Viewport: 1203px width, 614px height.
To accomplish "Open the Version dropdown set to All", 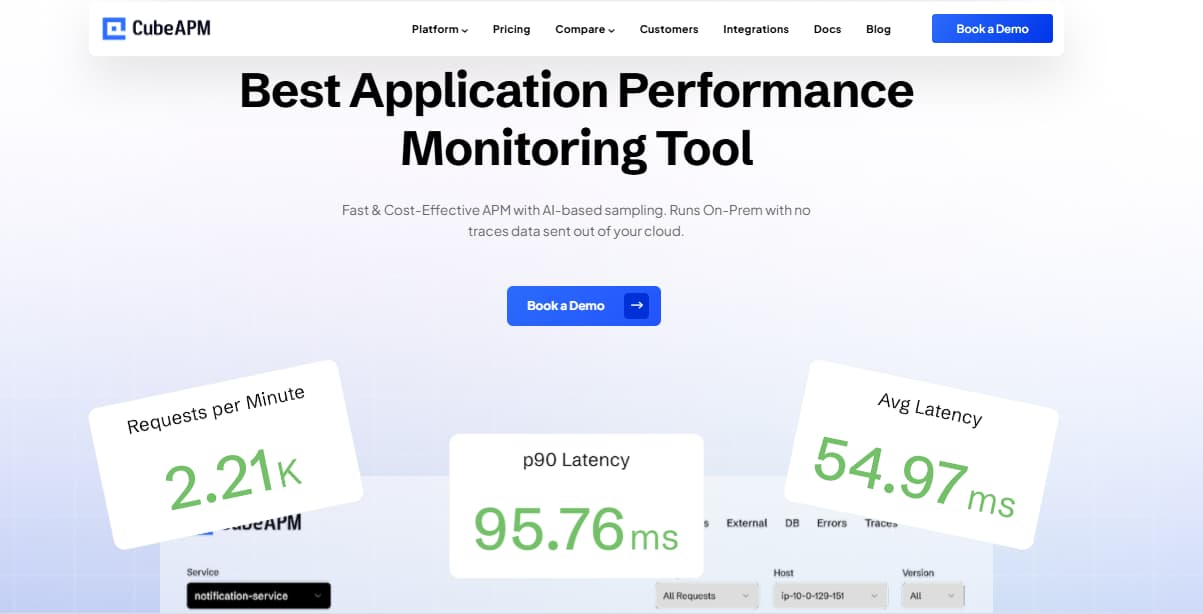I will coord(933,596).
